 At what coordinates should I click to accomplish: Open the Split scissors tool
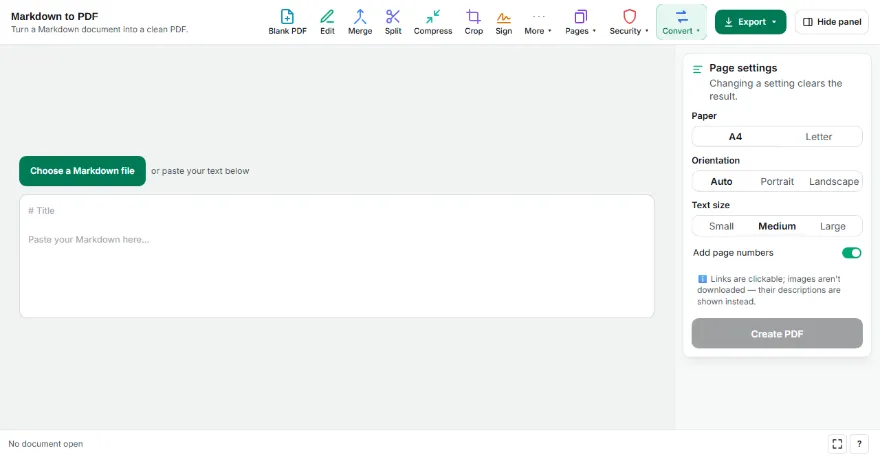[x=393, y=22]
